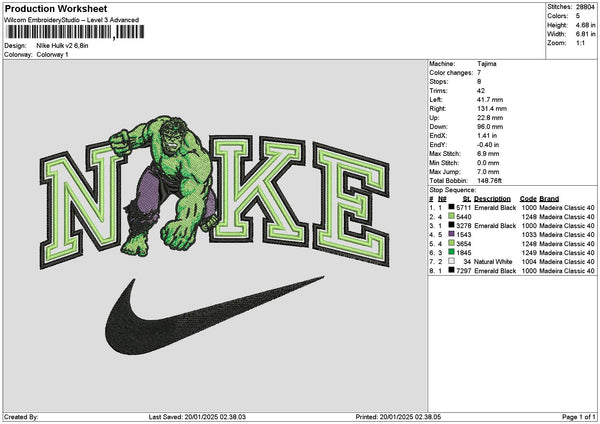Click the Colors count 5
This screenshot has height=424, width=600.
(x=578, y=16)
